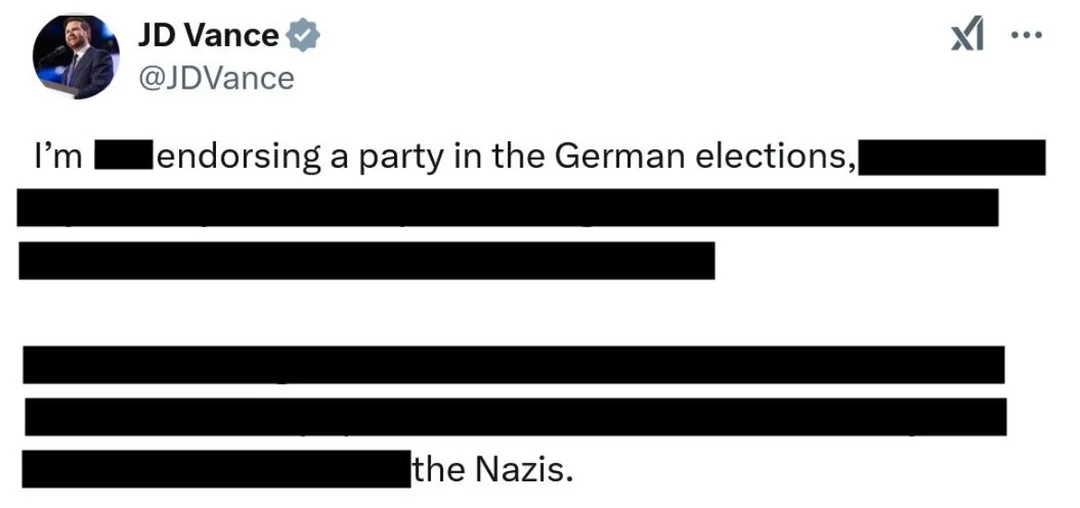
Task: Click the first redacted bar of second paragraph
Action: (x=513, y=365)
